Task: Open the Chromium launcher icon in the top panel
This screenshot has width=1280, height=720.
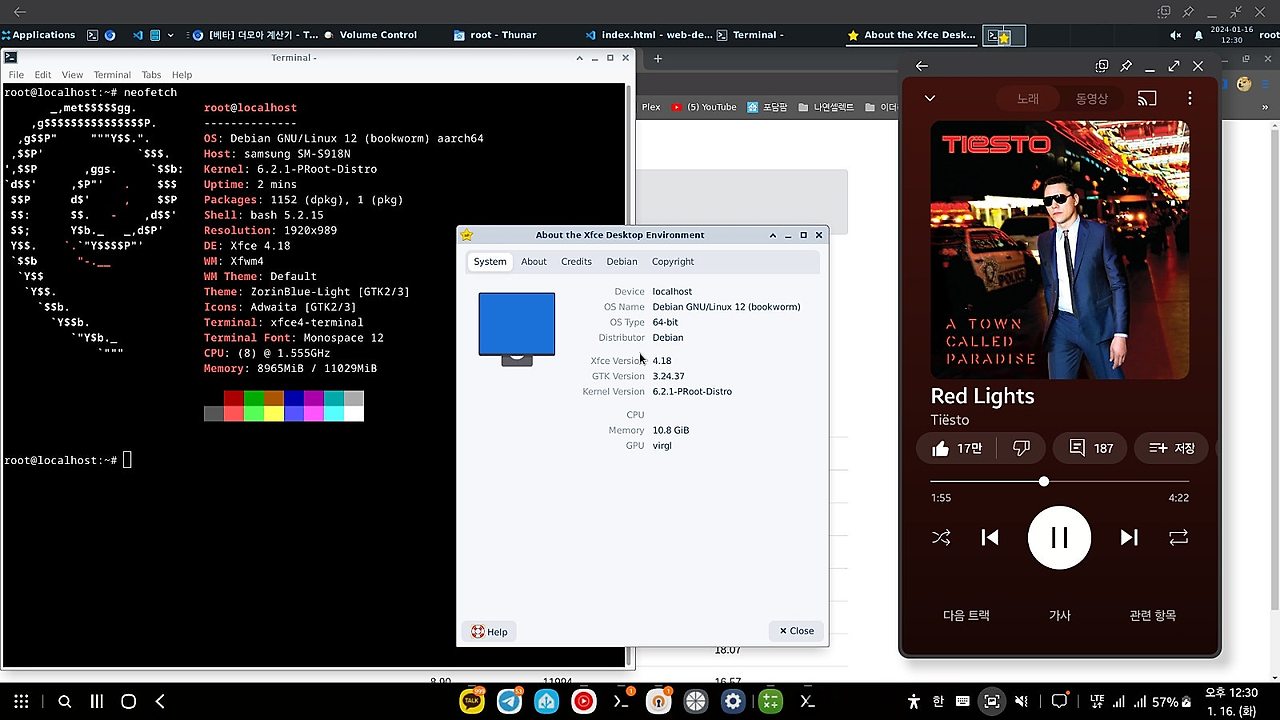Action: 110,35
